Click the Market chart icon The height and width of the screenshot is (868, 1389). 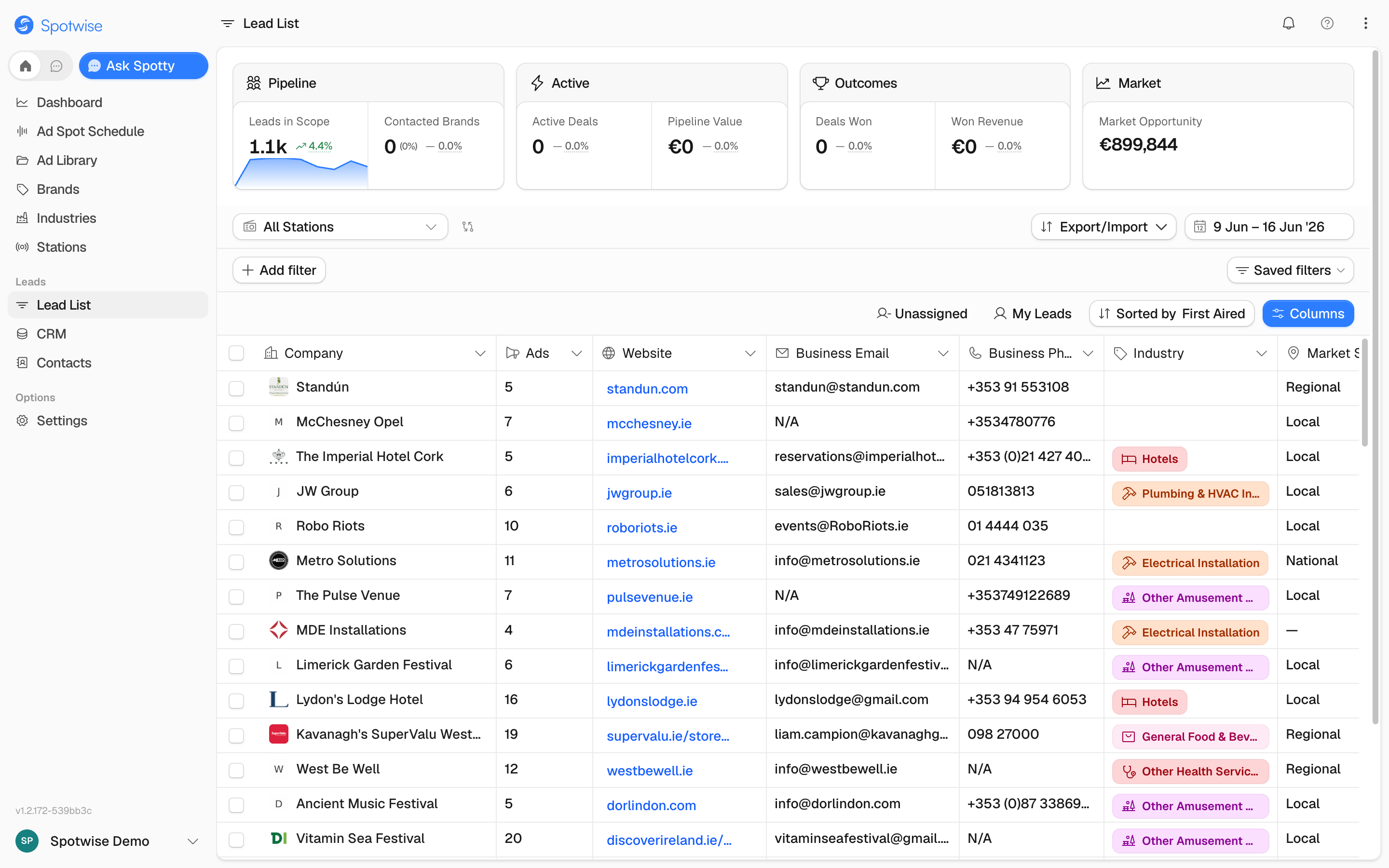pos(1103,83)
